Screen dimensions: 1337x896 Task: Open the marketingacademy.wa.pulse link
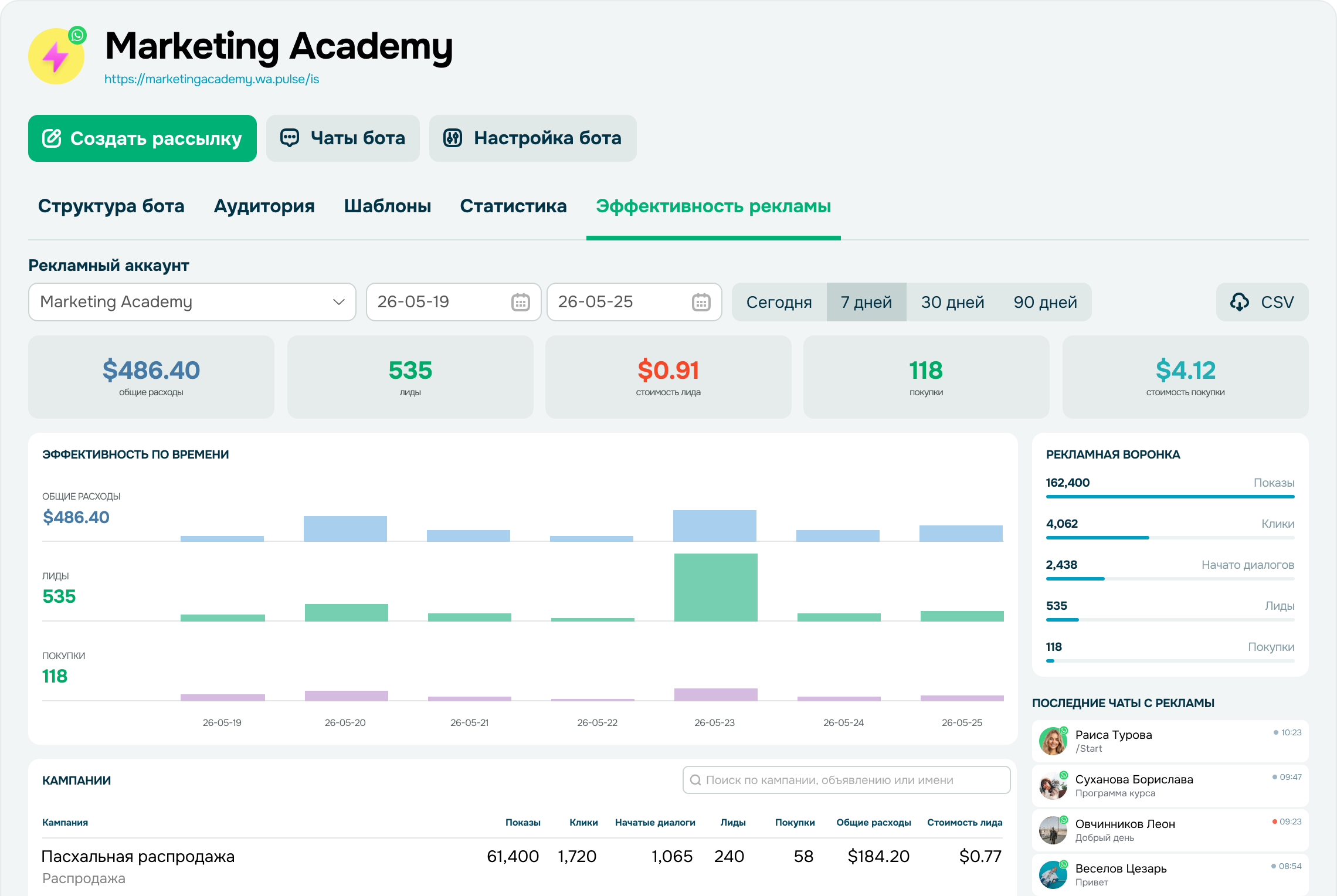tap(212, 79)
